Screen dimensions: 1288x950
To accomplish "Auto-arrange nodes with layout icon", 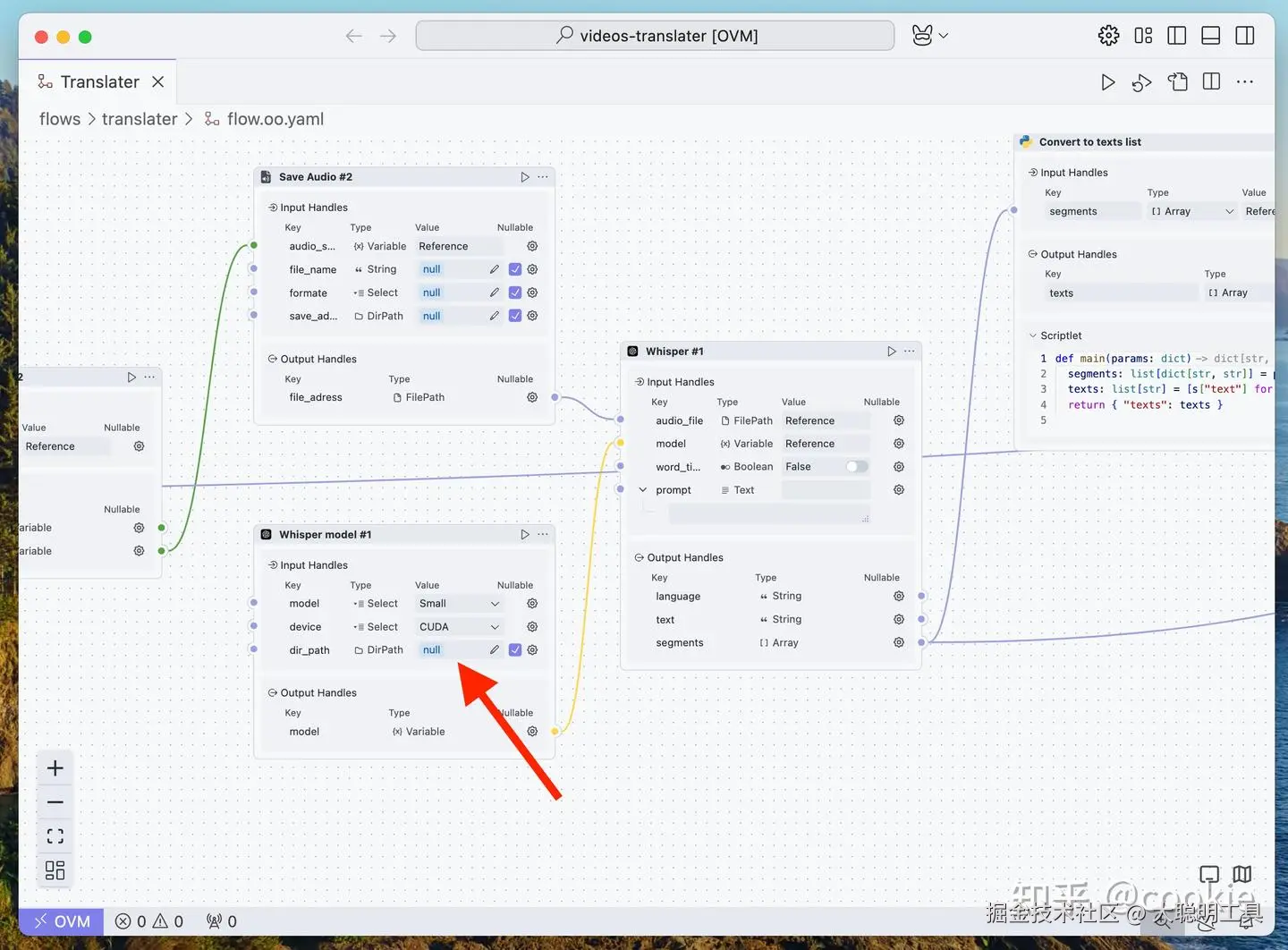I will click(x=55, y=870).
